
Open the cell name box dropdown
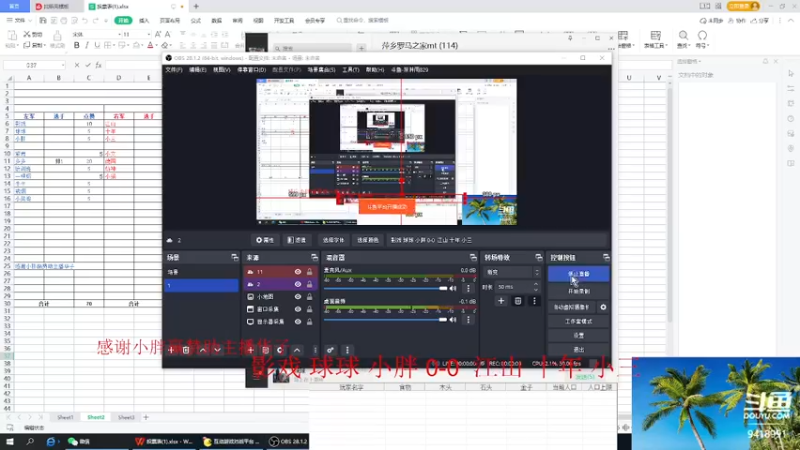63,65
